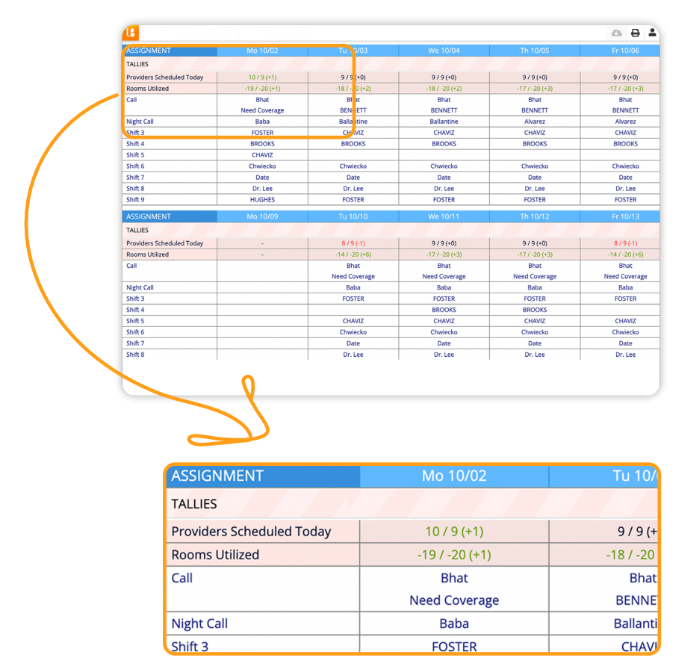Click the 10 / 9 (+1) tally in enlarged callout
681x668 pixels.
[x=454, y=531]
